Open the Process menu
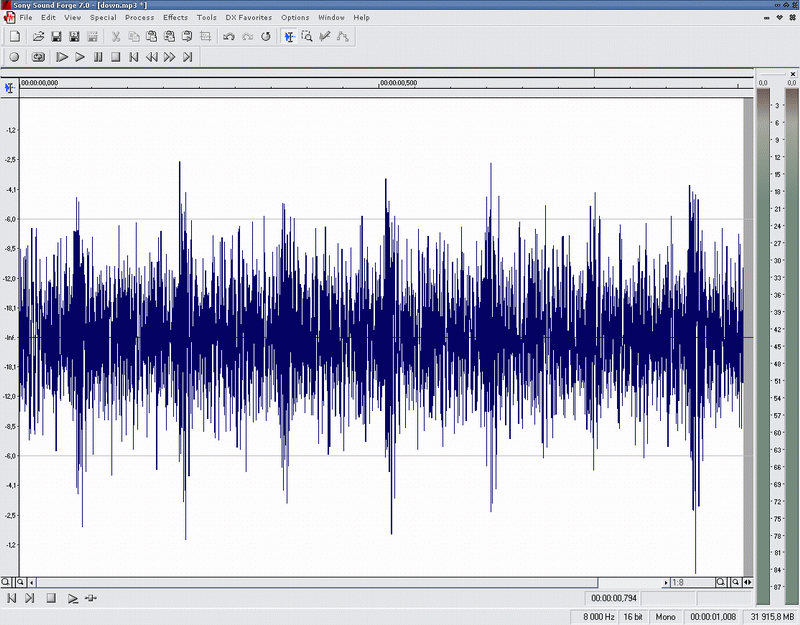This screenshot has height=625, width=800. coord(139,17)
